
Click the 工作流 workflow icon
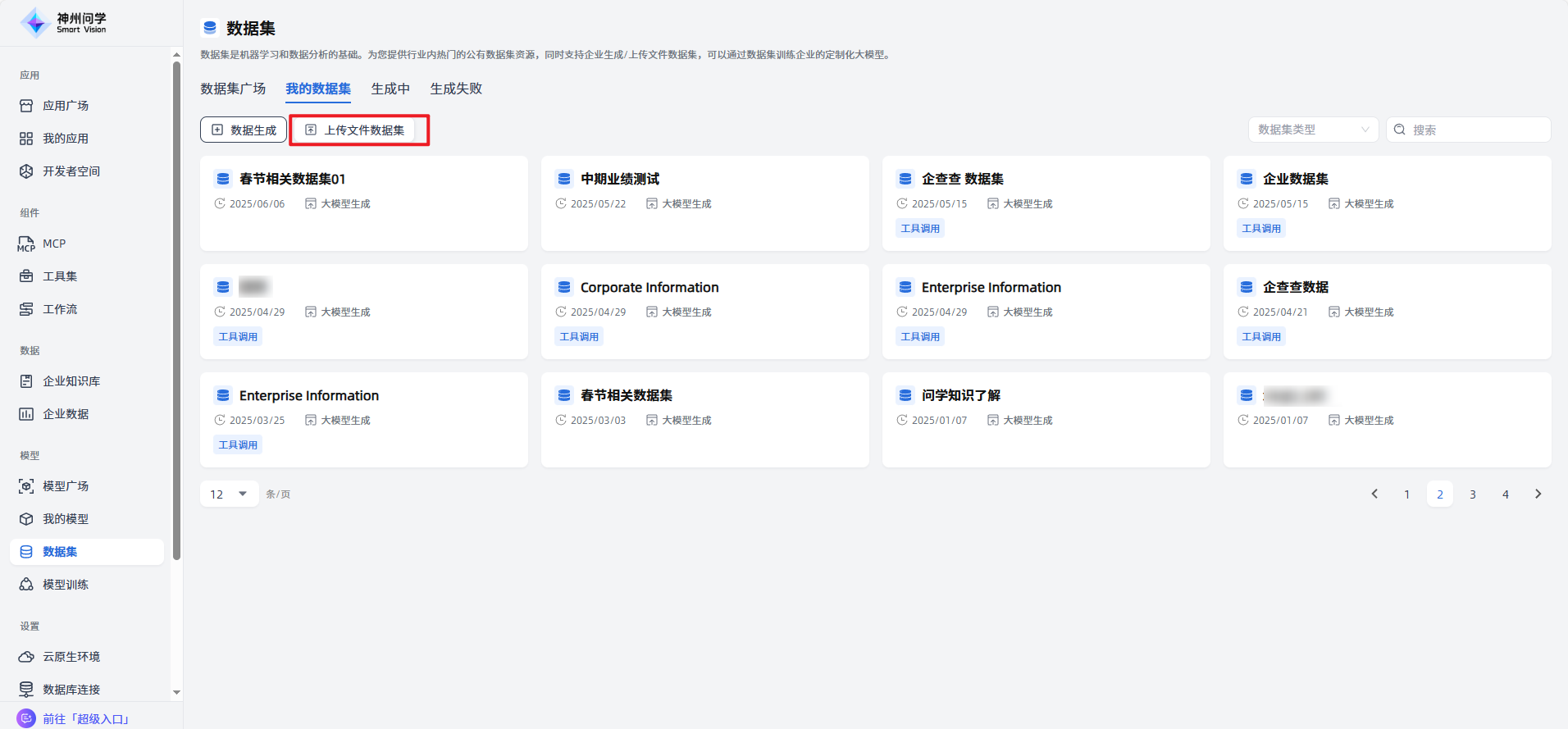(x=26, y=309)
